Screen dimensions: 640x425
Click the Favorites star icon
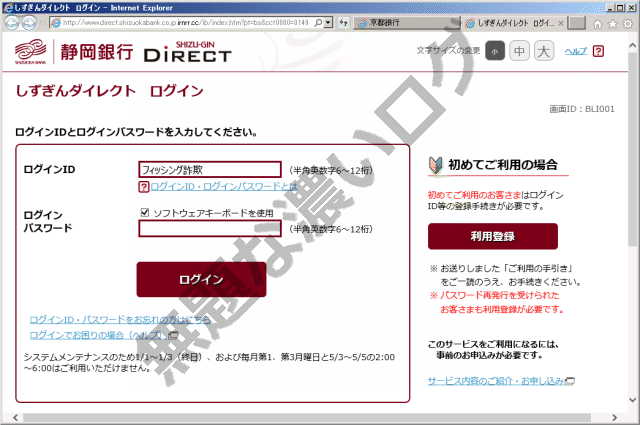pyautogui.click(x=613, y=24)
